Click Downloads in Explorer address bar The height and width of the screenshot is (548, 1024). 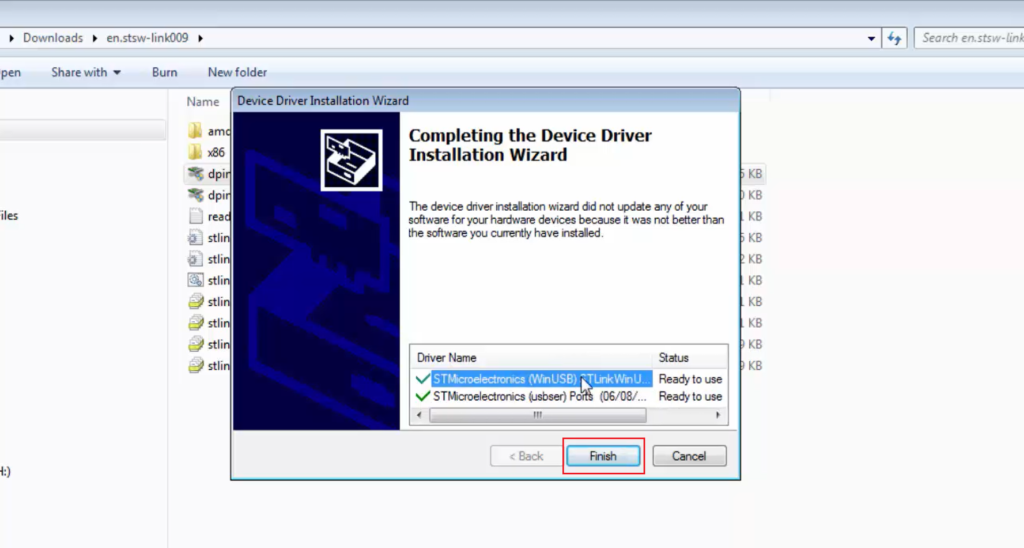(x=53, y=38)
